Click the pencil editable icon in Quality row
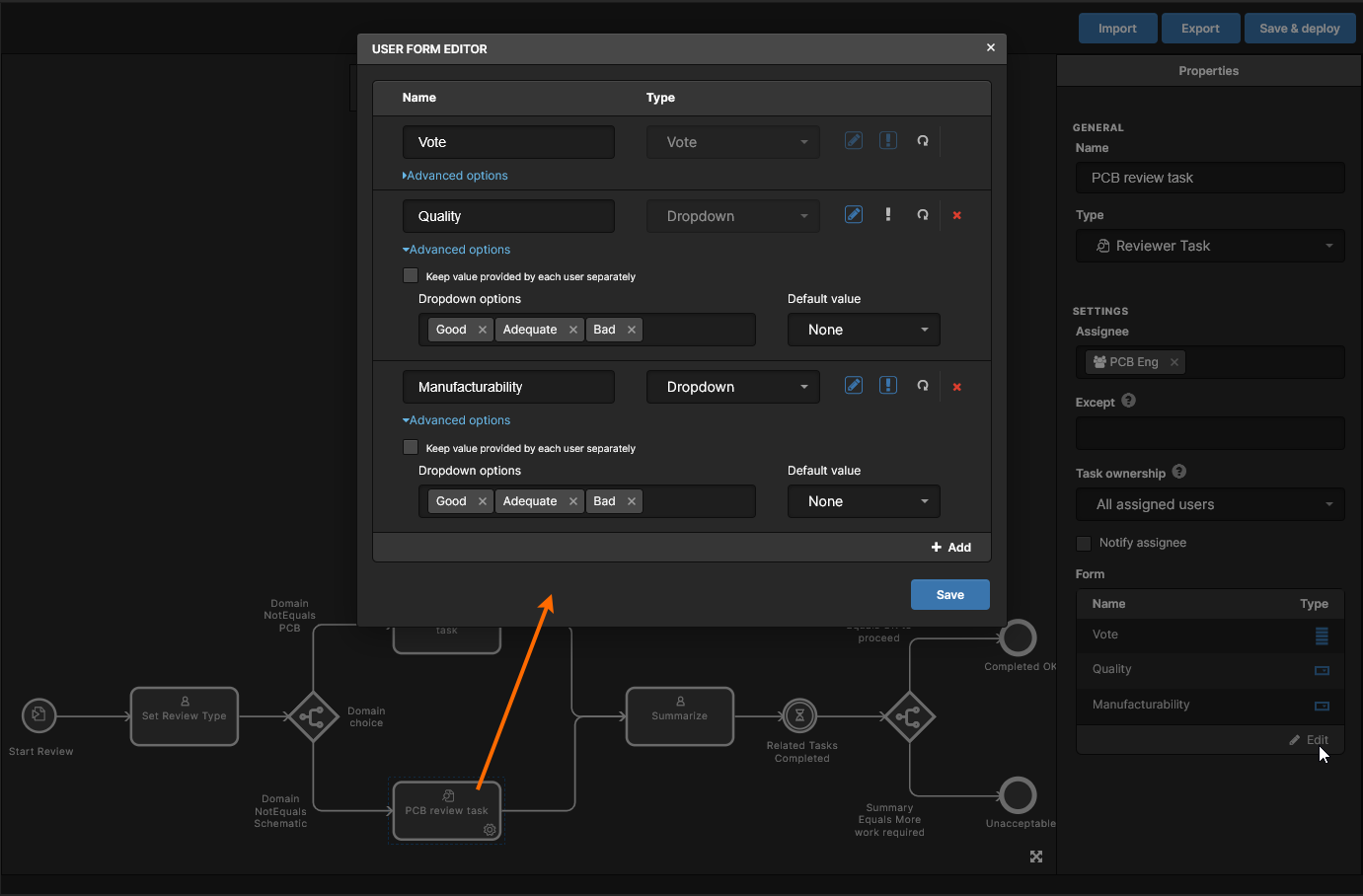Image resolution: width=1363 pixels, height=896 pixels. click(854, 215)
